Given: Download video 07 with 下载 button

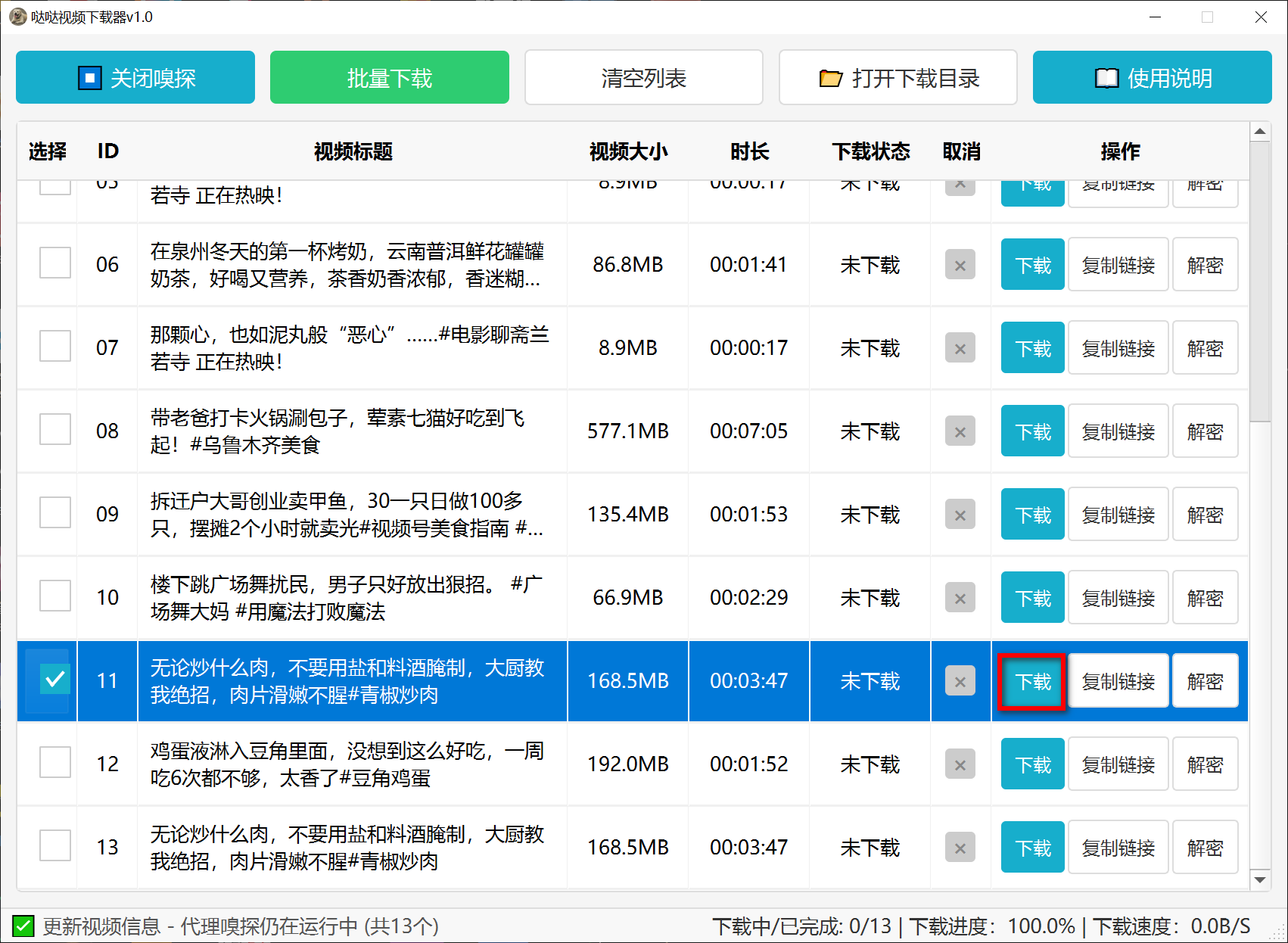Looking at the screenshot, I should 1033,348.
